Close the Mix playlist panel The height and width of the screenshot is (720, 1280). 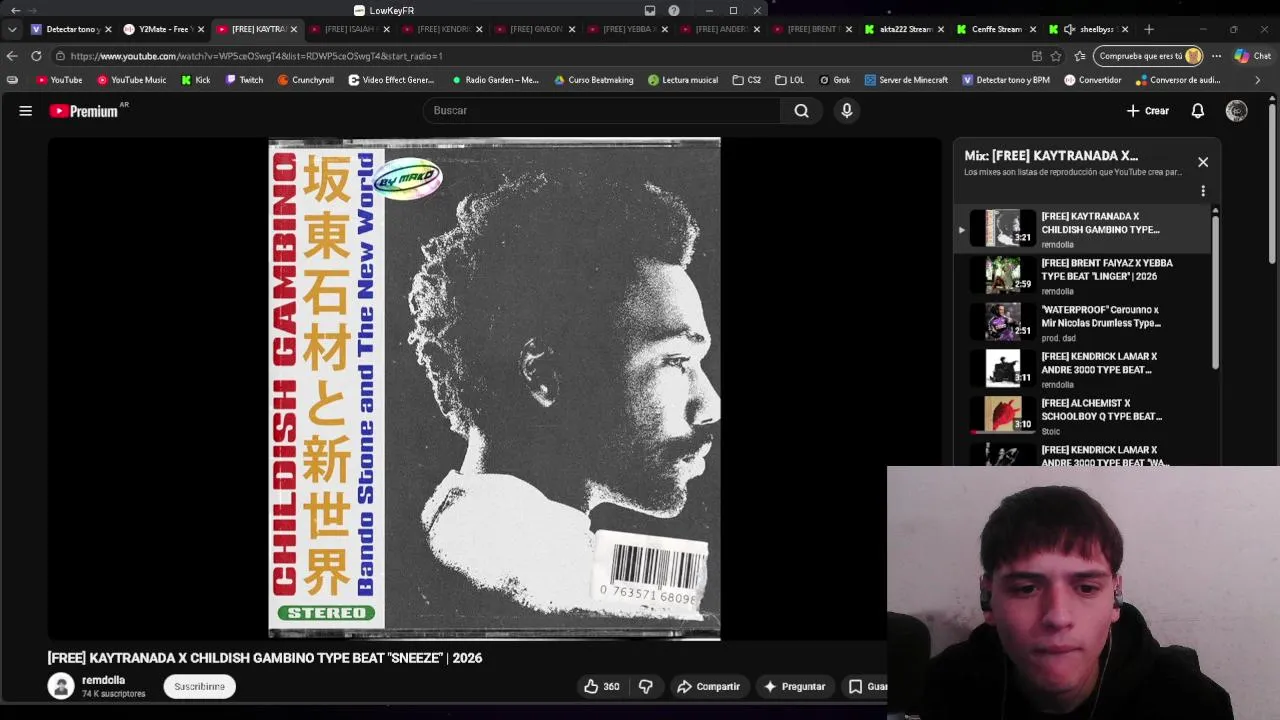[1203, 162]
